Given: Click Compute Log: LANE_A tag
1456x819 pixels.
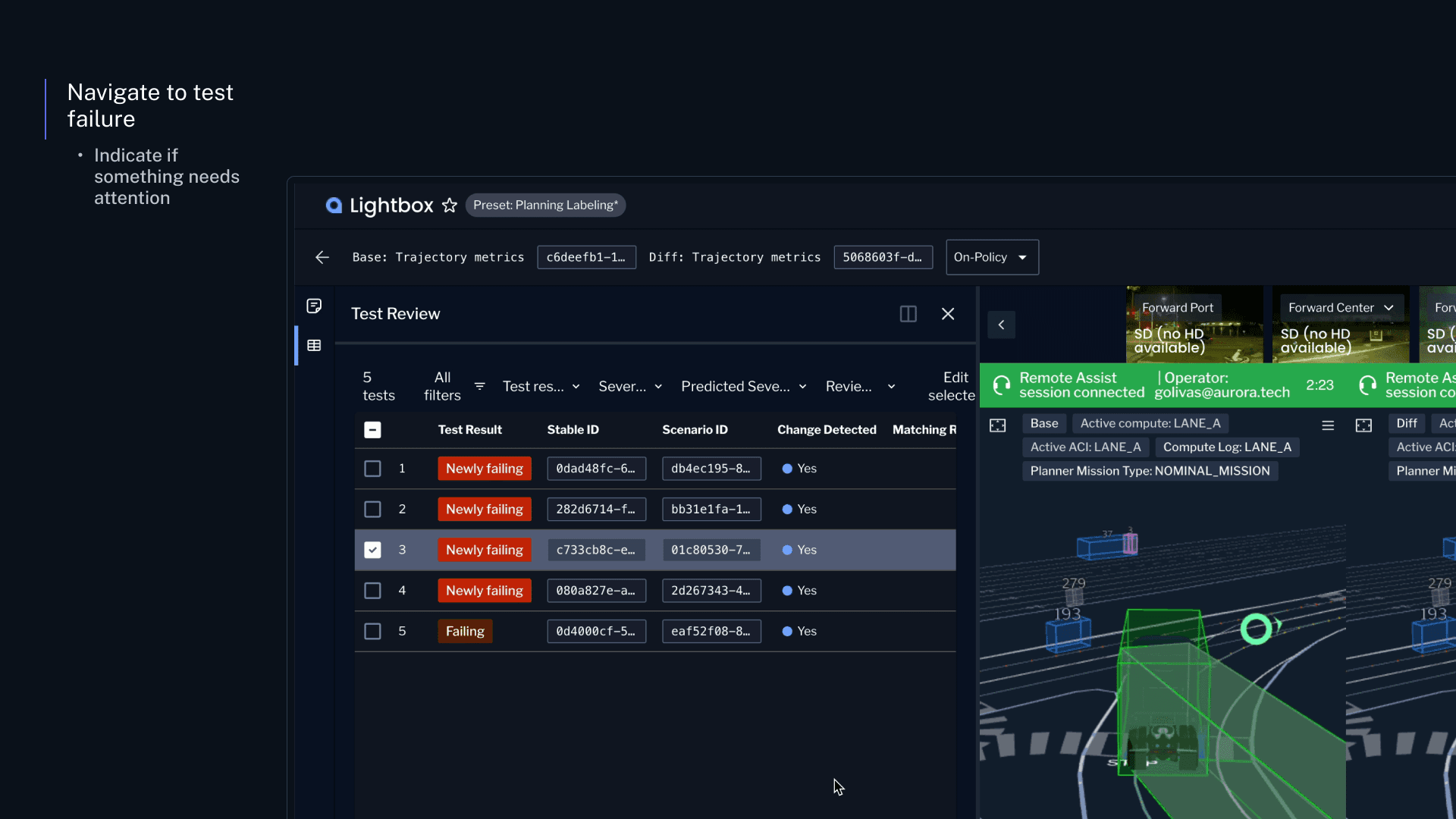Looking at the screenshot, I should [x=1227, y=447].
